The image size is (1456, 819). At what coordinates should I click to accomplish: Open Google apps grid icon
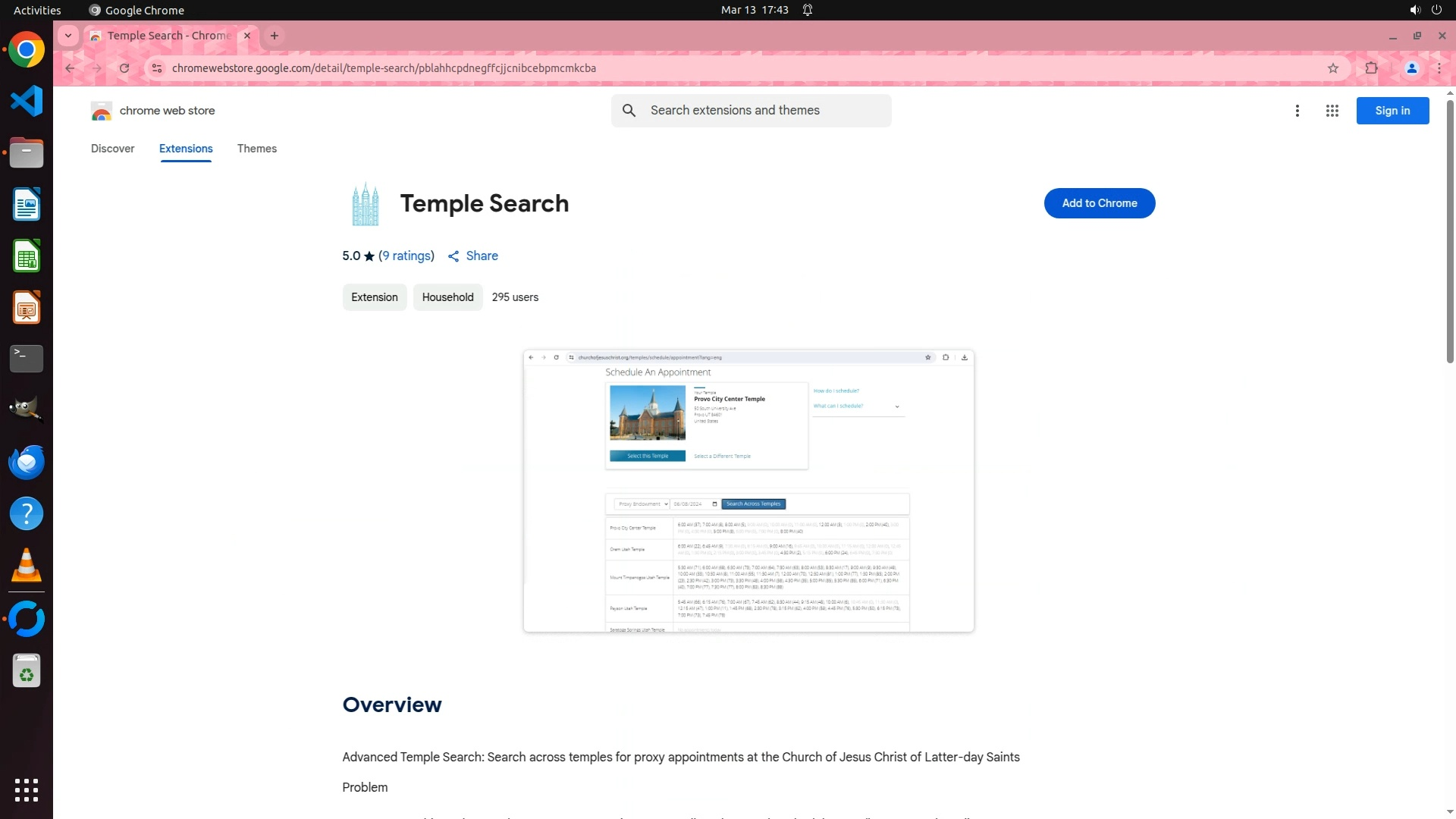click(1332, 111)
